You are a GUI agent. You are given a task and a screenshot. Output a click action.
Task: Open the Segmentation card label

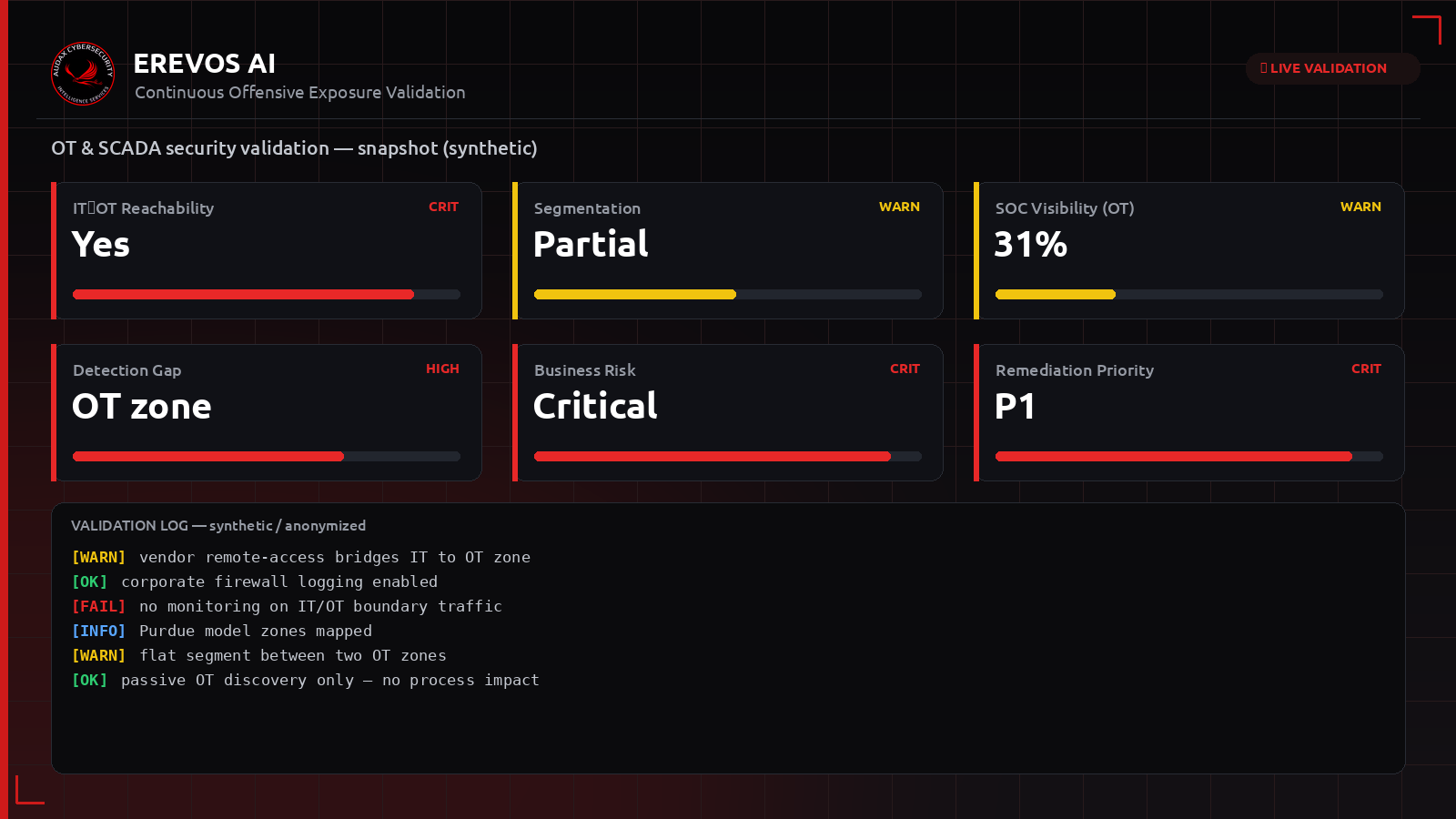coord(587,208)
